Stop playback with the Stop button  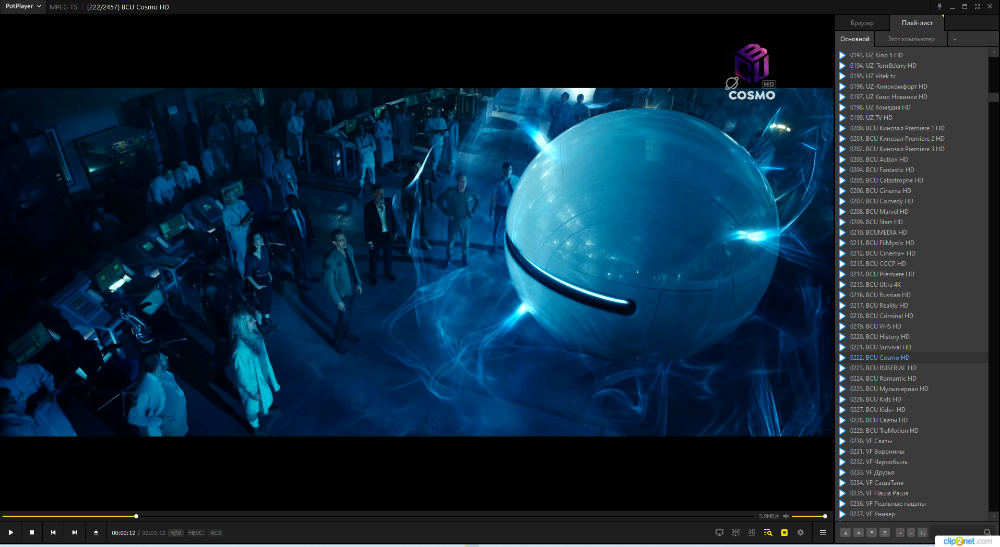tap(32, 532)
